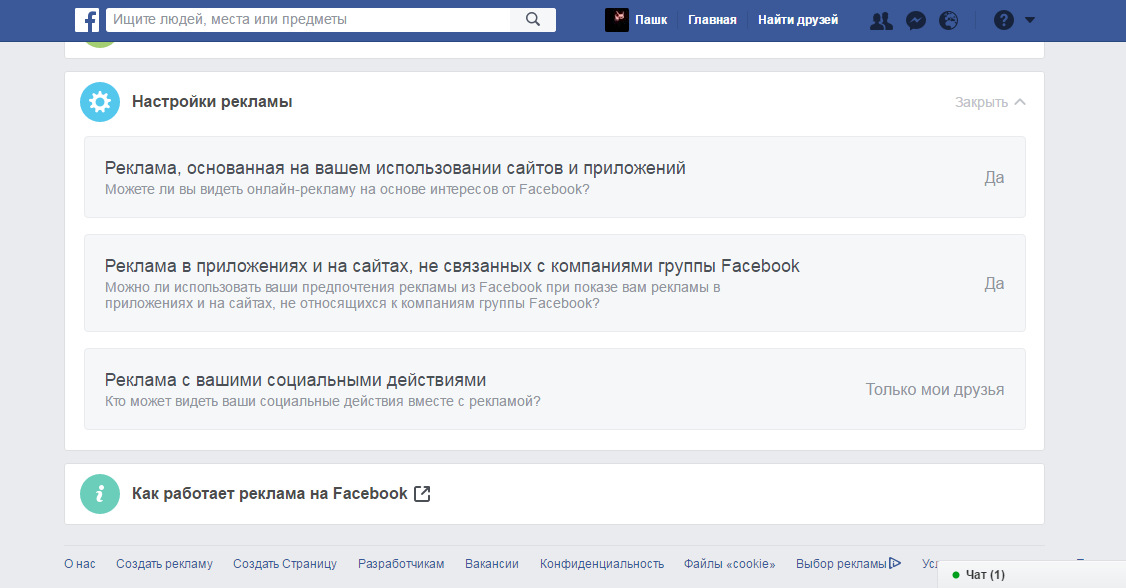Click the info icon by Как работает реклама
Viewport: 1126px width, 588px height.
[x=100, y=494]
